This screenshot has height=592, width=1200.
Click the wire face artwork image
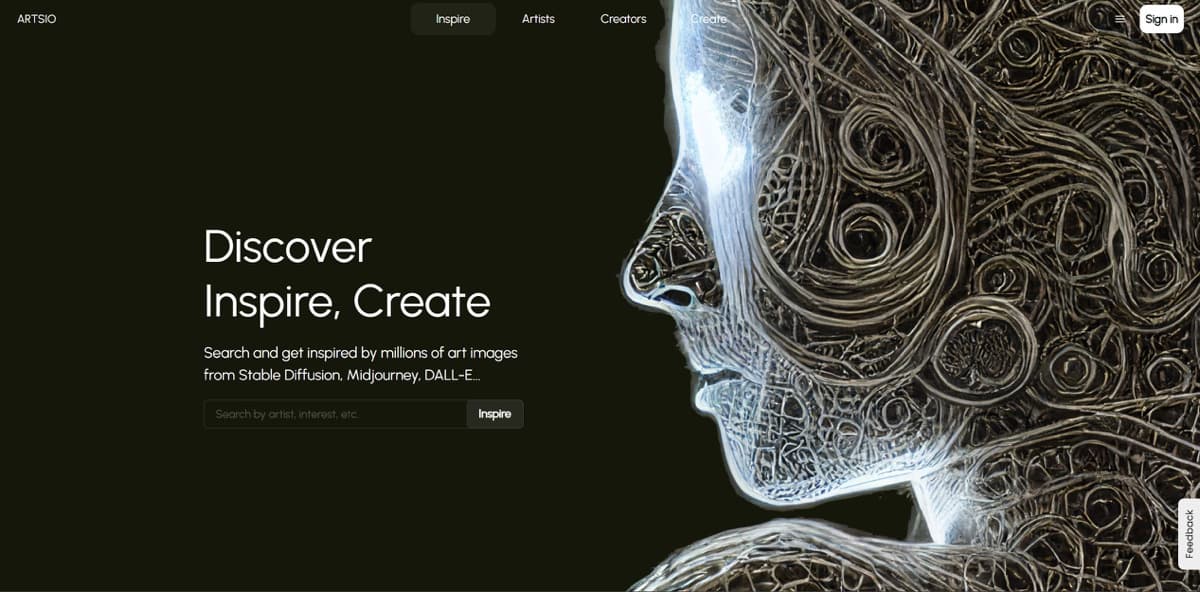point(910,296)
